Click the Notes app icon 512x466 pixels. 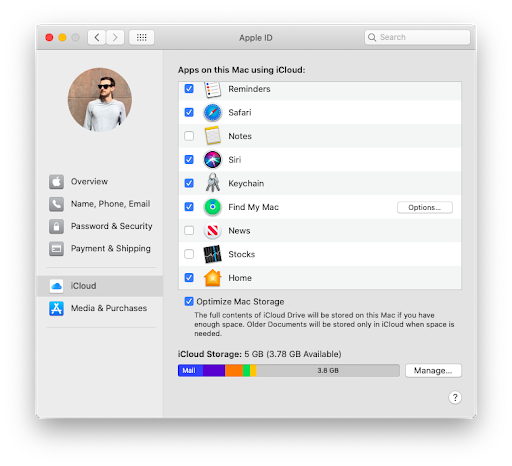tap(212, 136)
